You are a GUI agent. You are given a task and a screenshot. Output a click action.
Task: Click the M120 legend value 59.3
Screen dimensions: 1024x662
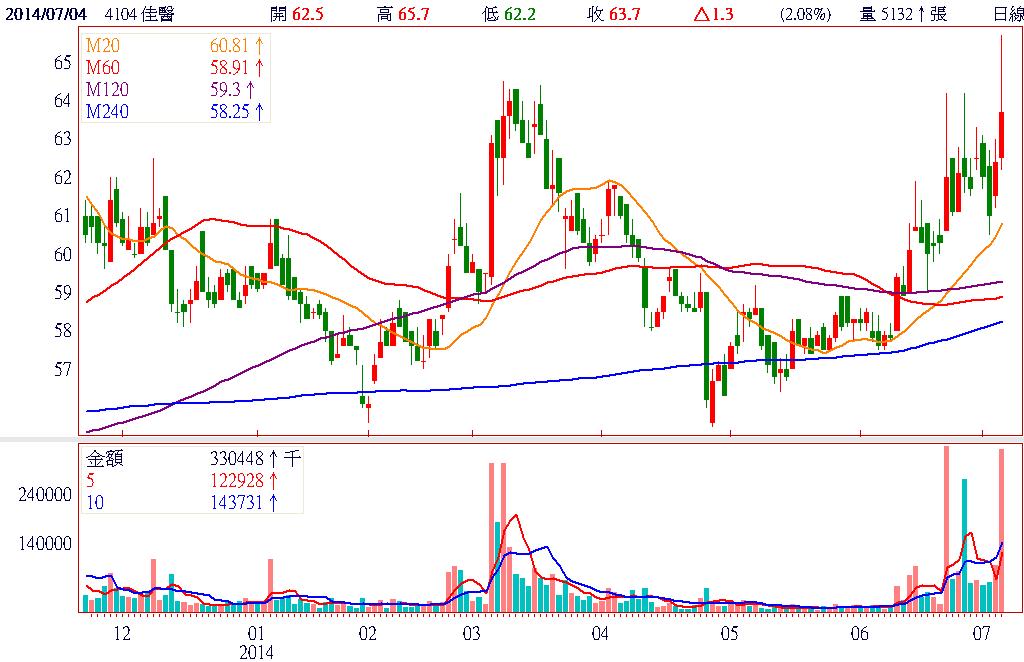[x=224, y=90]
